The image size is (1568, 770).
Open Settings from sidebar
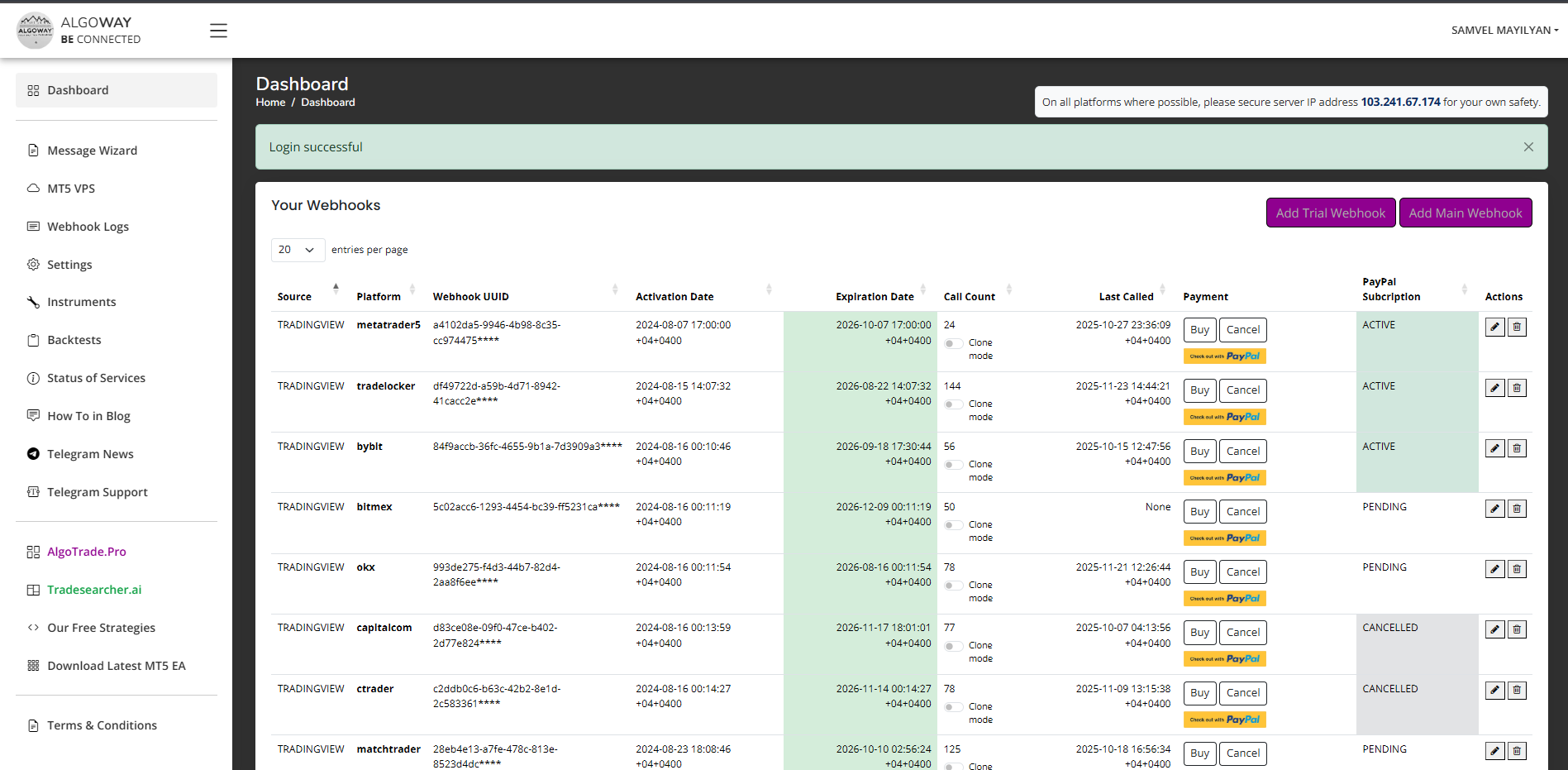point(117,265)
